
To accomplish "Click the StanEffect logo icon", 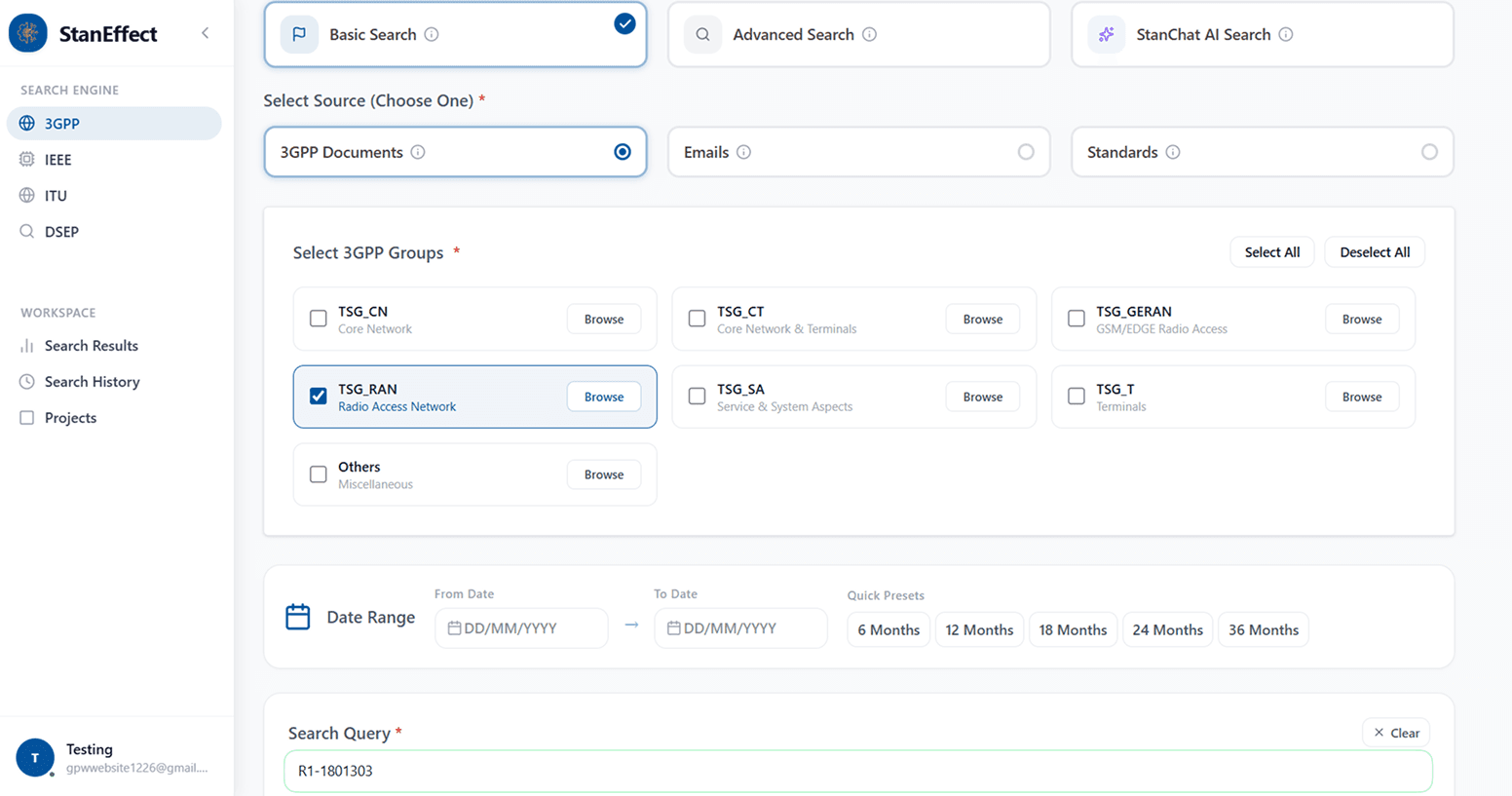I will point(28,33).
